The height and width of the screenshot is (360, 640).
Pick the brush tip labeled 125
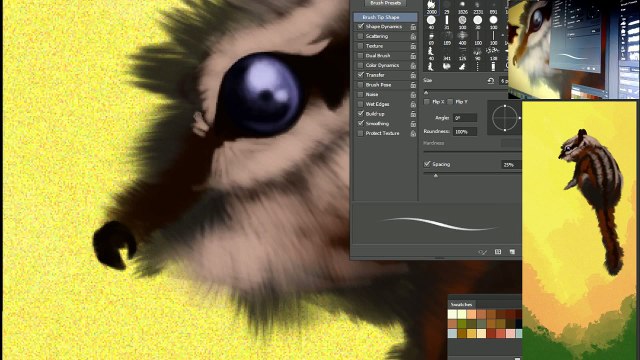tap(462, 53)
